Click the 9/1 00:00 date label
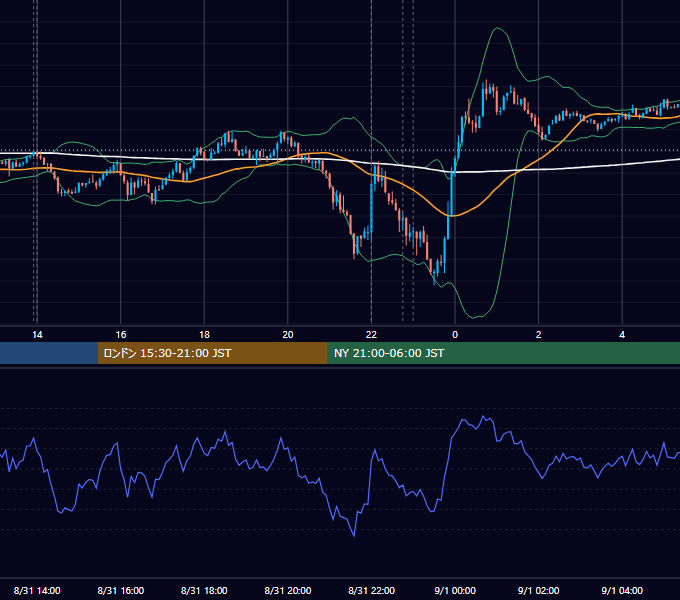 click(x=455, y=590)
